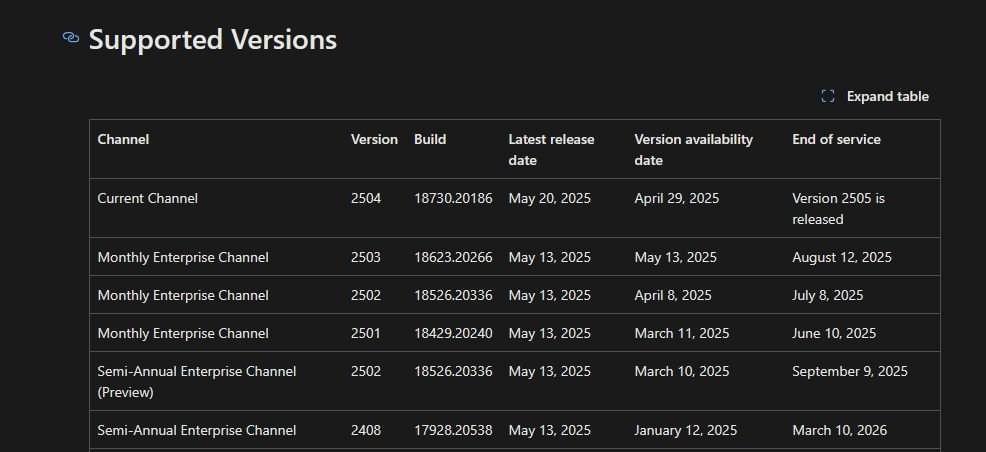The image size is (986, 452).
Task: Click the September 9, 2025 date cell
Action: pos(850,371)
